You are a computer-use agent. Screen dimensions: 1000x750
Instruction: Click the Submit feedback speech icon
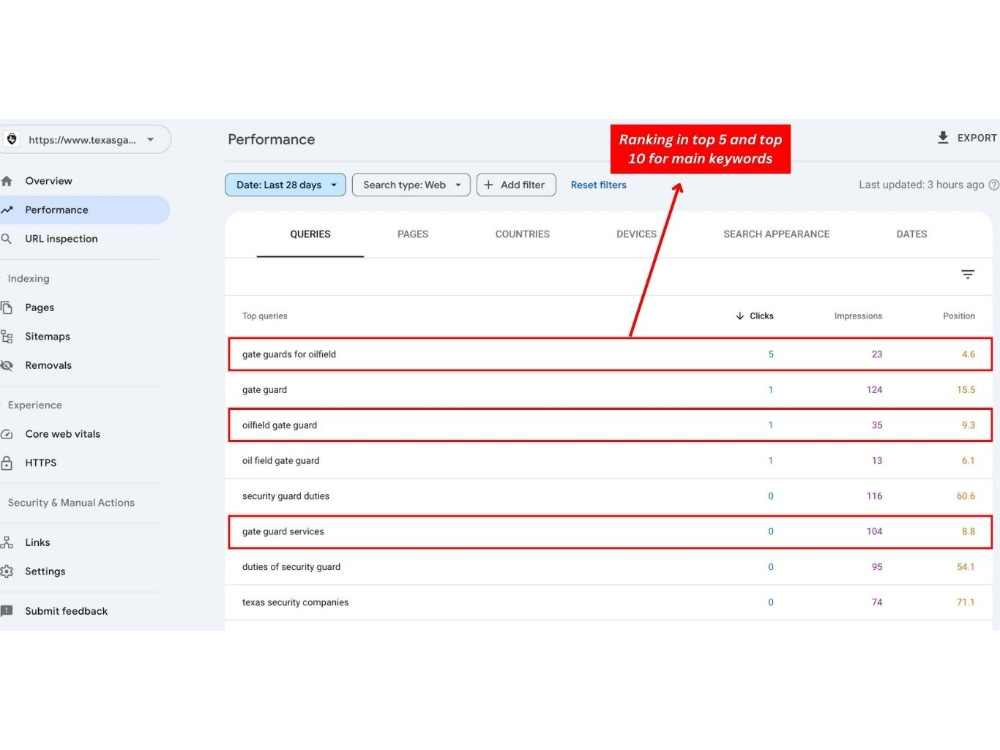pos(6,611)
